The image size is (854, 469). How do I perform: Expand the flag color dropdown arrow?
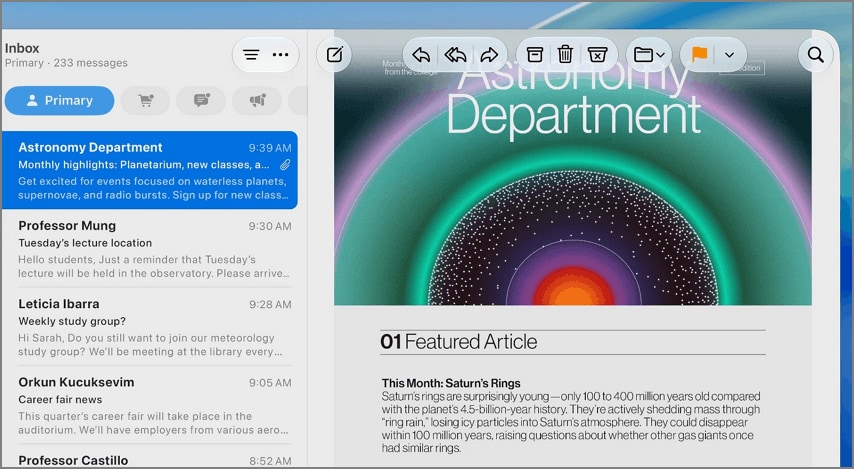point(729,55)
